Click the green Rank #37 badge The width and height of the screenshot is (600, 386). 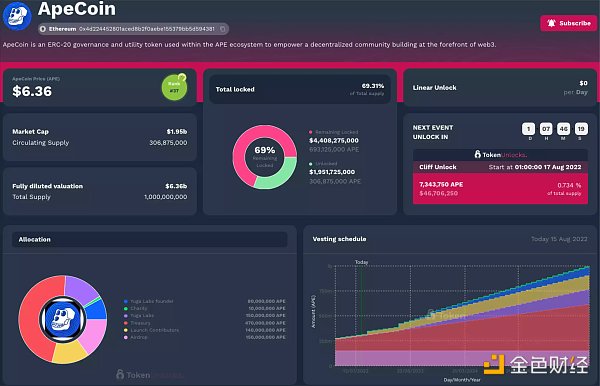tap(174, 87)
